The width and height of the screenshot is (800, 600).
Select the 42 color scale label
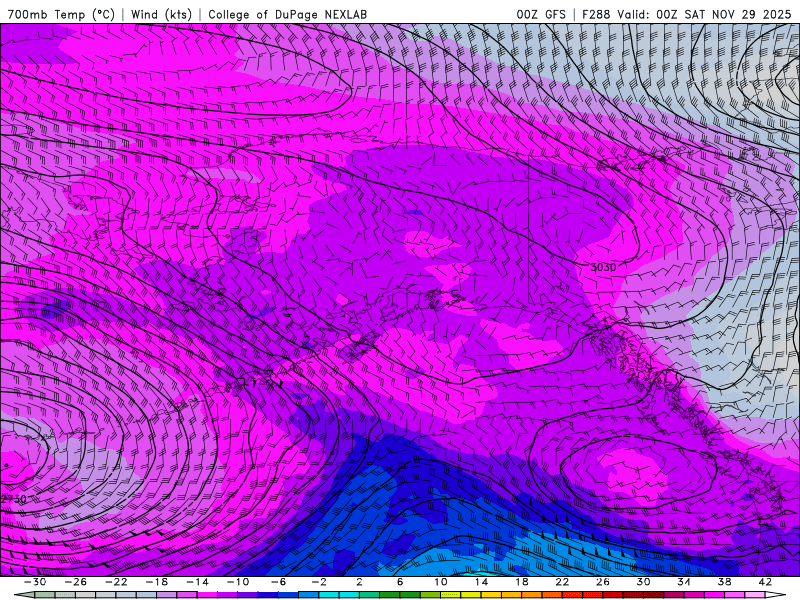(x=765, y=582)
